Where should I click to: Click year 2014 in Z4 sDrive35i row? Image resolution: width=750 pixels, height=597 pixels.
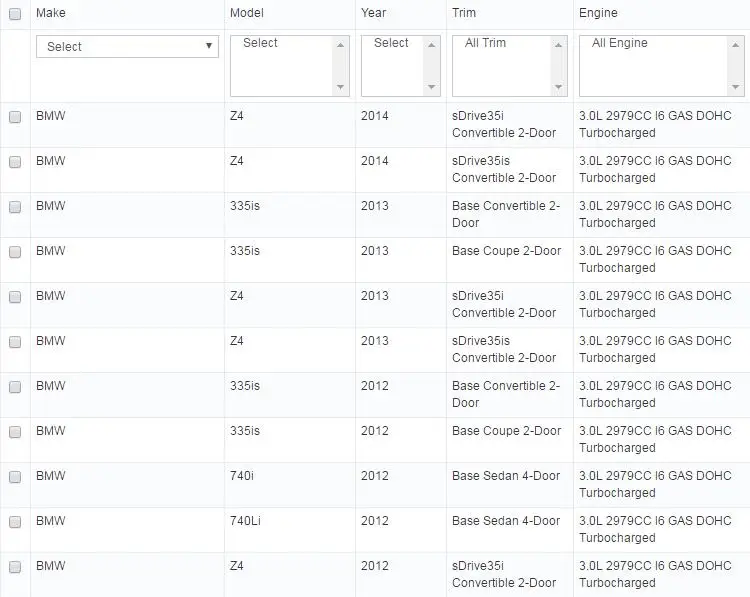[x=375, y=116]
